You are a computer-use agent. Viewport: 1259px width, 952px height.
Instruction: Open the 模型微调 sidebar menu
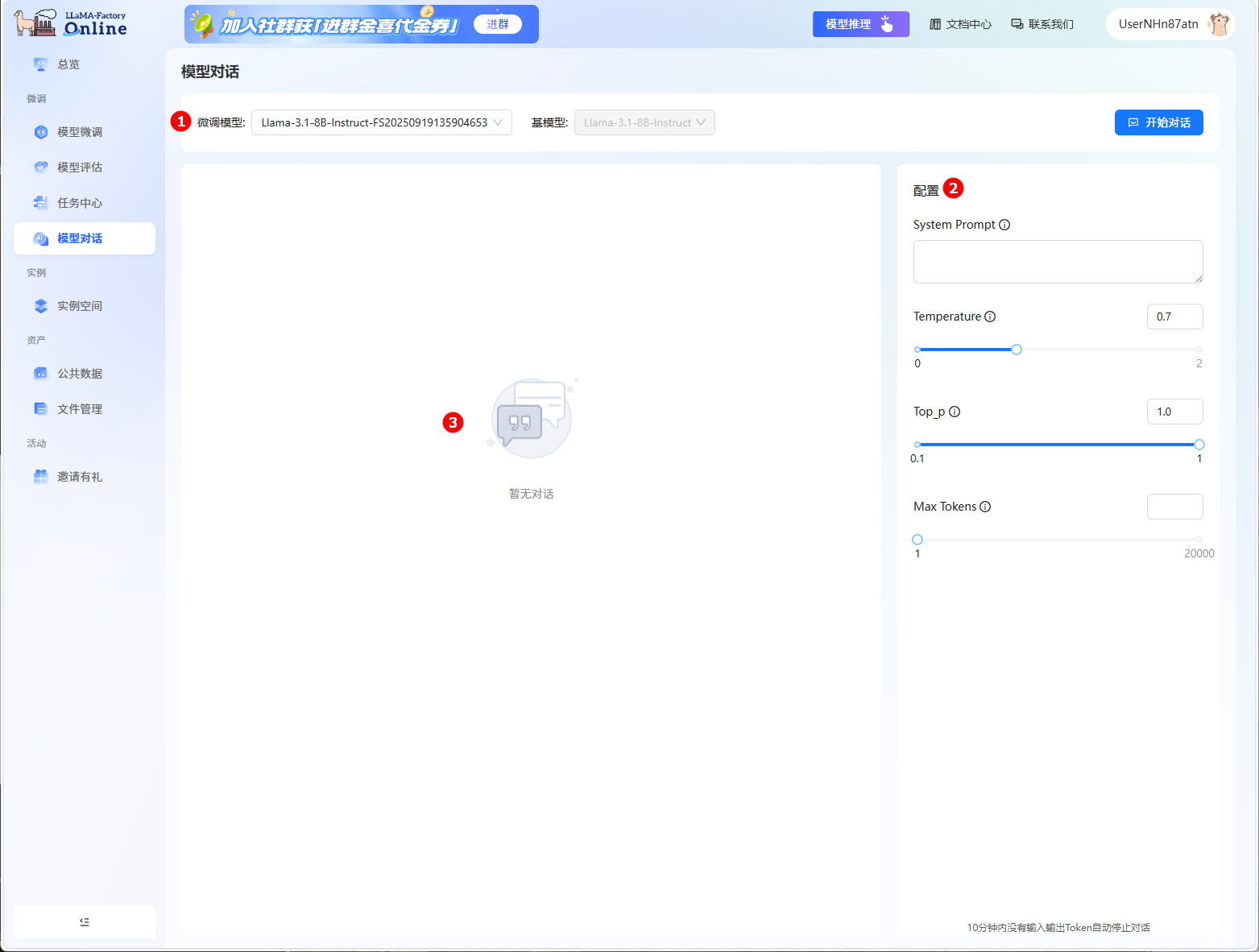click(x=80, y=132)
